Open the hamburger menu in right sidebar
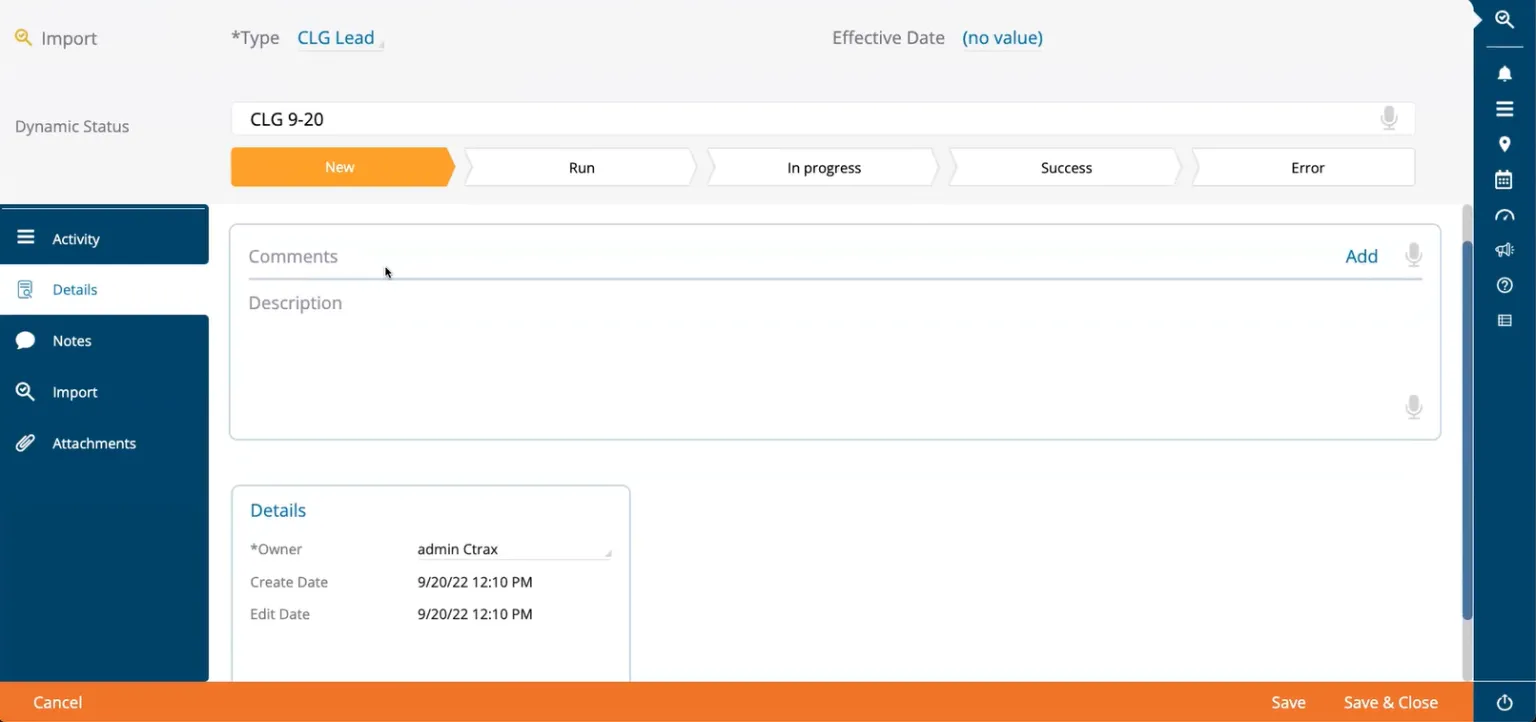1536x722 pixels. [1504, 109]
